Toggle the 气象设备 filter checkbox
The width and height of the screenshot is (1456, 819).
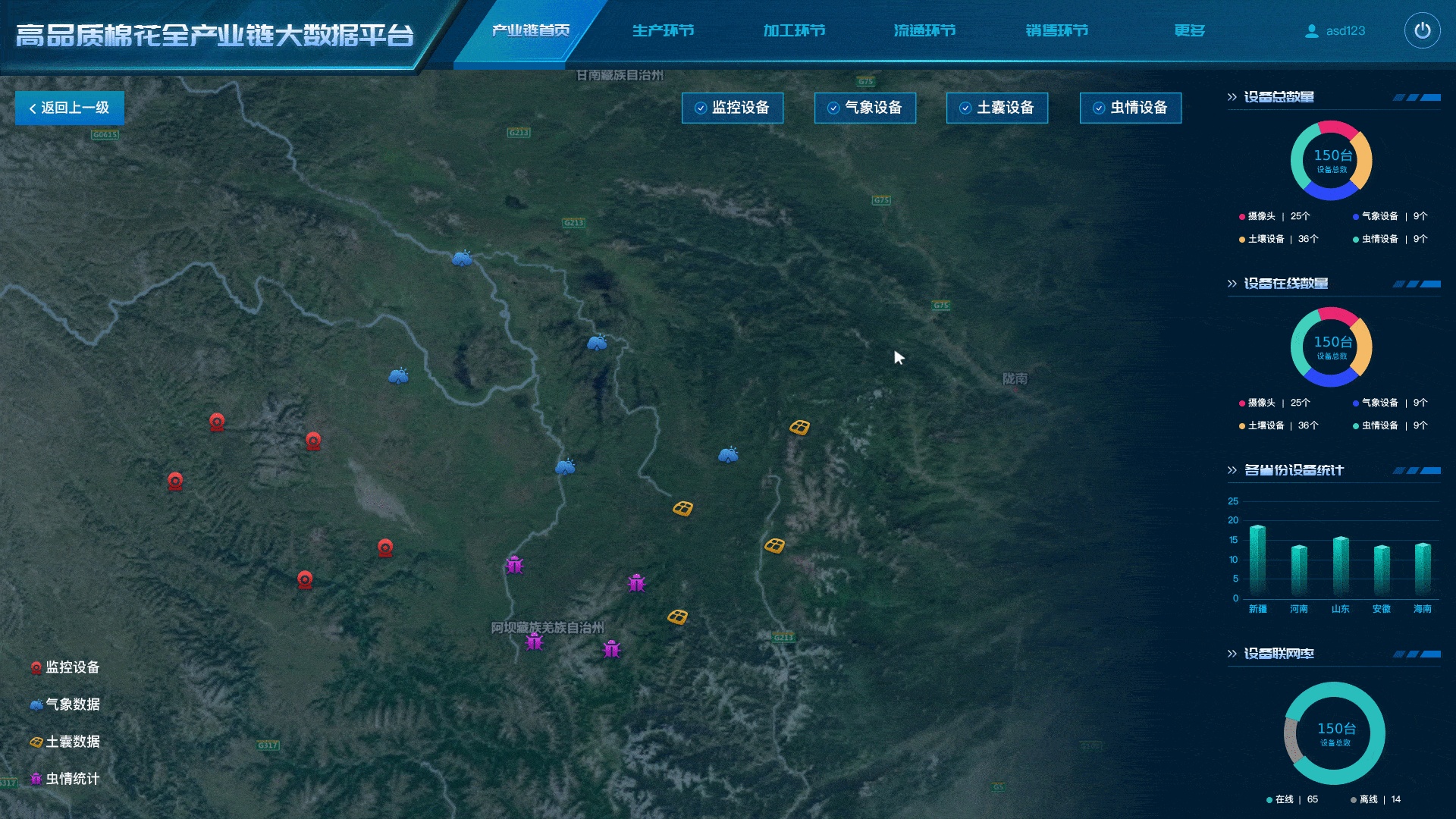tap(833, 108)
